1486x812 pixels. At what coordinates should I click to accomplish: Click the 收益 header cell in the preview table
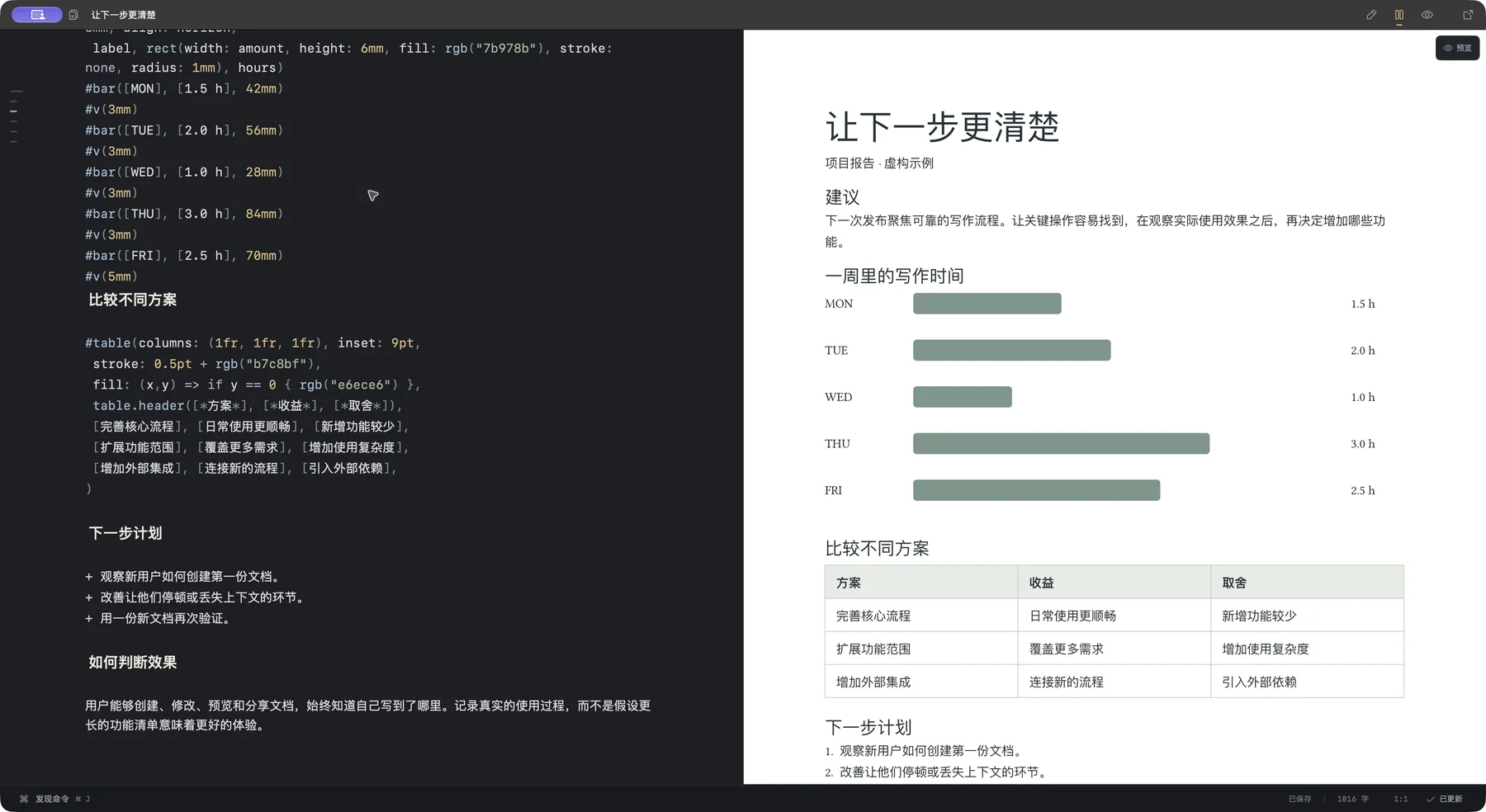click(x=1114, y=583)
